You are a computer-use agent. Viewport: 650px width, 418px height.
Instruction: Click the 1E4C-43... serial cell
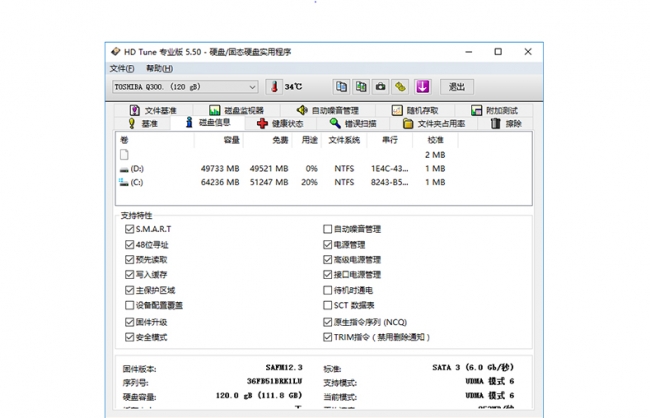coord(389,169)
